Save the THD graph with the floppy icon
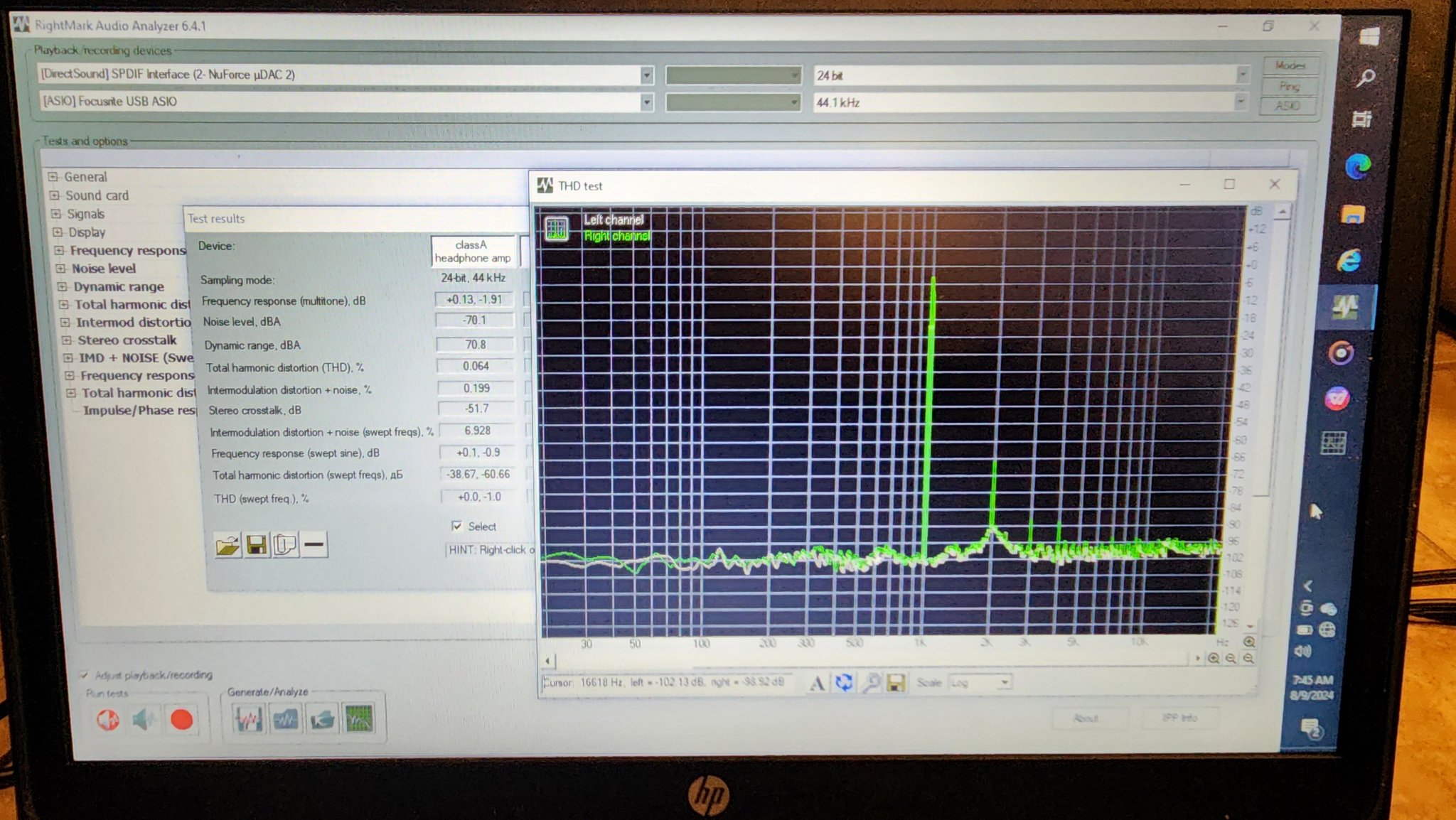Screen dimensions: 1456x820 (896, 683)
